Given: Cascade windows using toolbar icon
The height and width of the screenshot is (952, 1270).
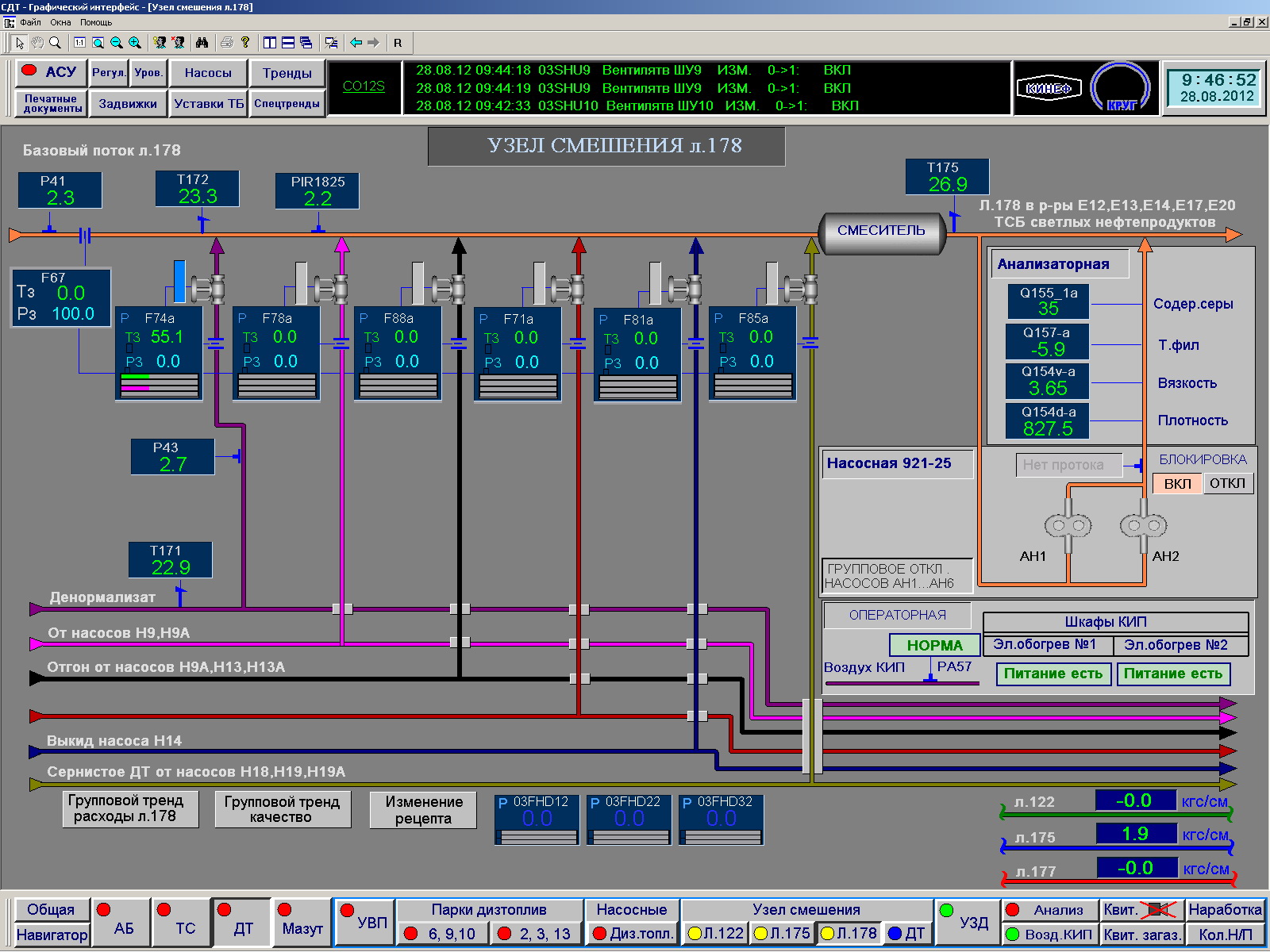Looking at the screenshot, I should pyautogui.click(x=306, y=43).
